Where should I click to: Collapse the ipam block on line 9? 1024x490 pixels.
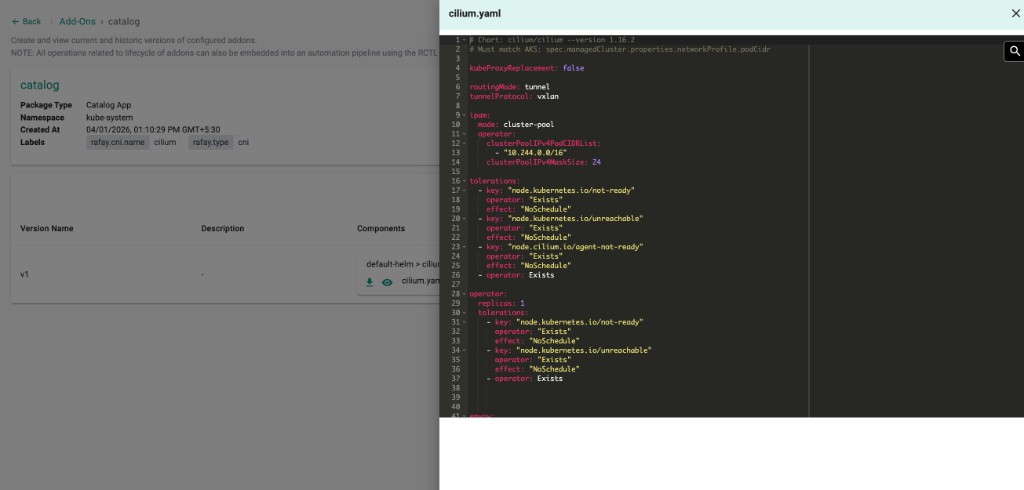(x=463, y=115)
